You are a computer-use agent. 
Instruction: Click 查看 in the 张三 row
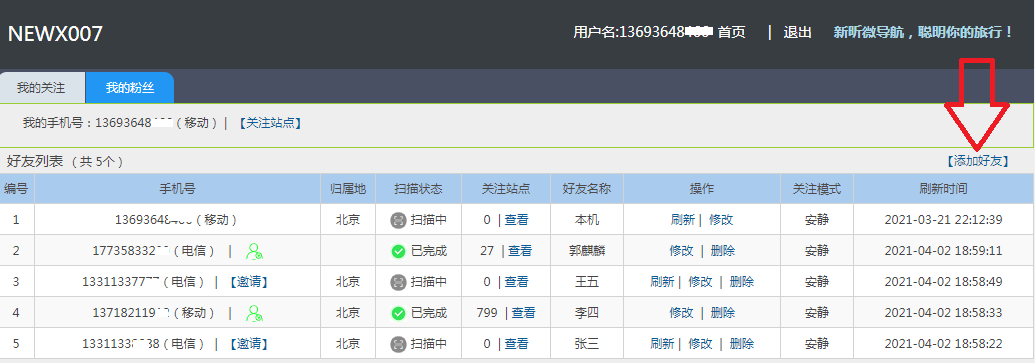pos(517,344)
